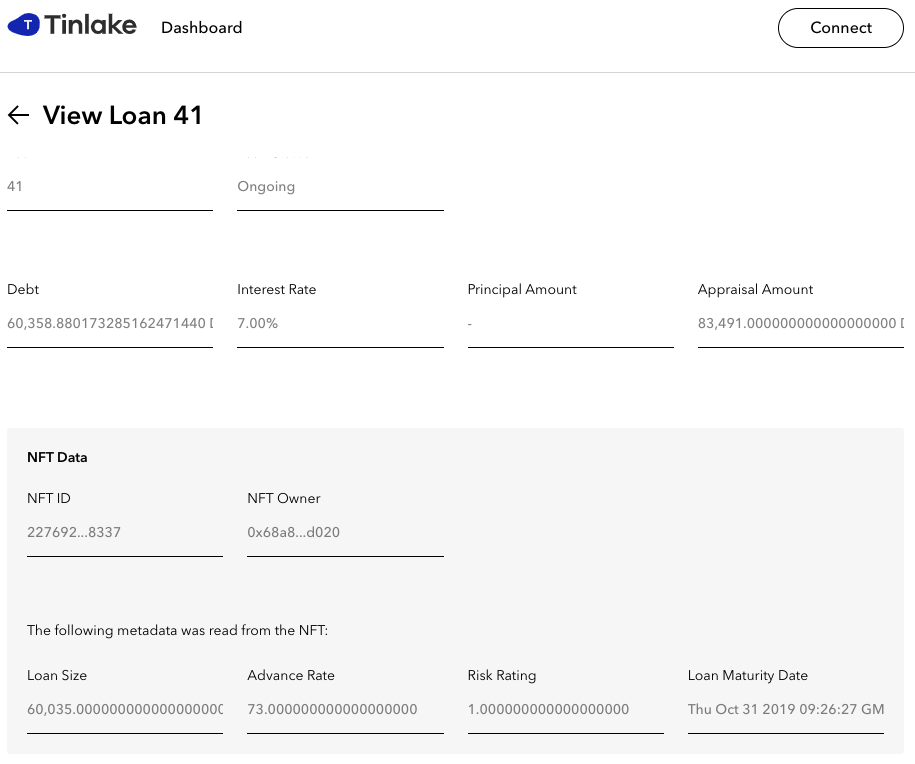Click the View Loan 41 heading
915x764 pixels.
[123, 115]
